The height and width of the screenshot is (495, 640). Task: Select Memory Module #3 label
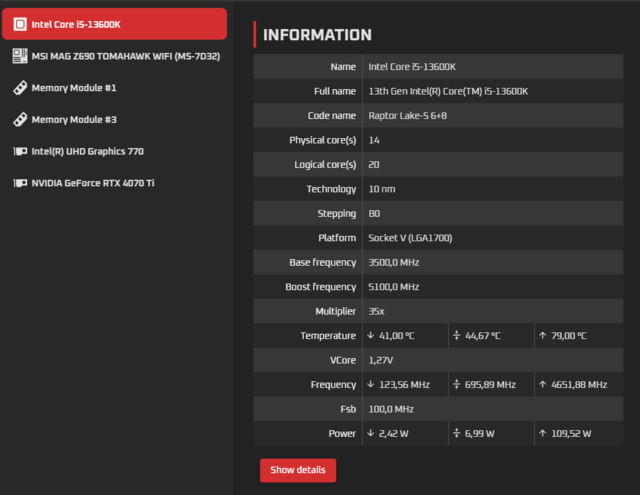coord(74,120)
